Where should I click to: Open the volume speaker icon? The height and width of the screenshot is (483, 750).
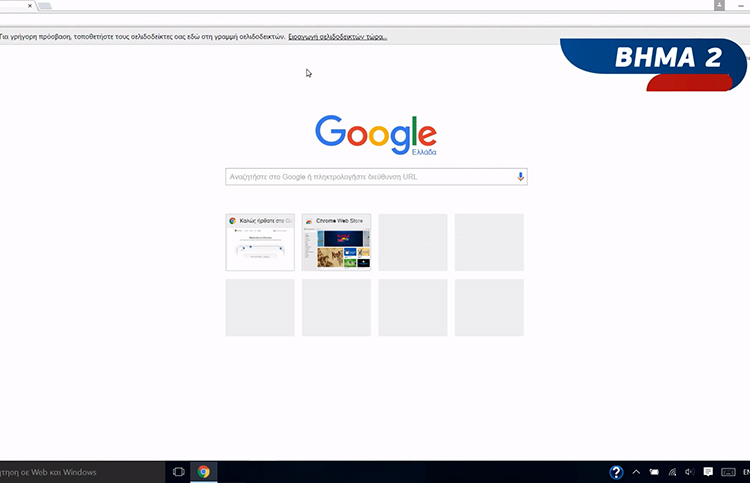click(x=689, y=472)
